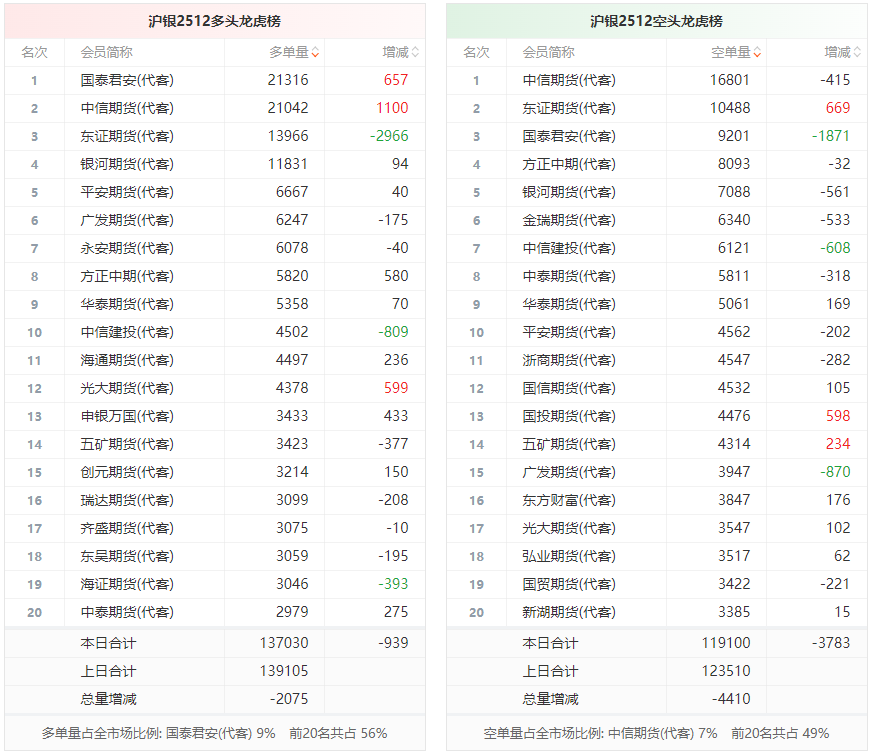Screen dimensions: 872x754
Task: Select 中信建投(代客) in short table
Action: coord(569,248)
